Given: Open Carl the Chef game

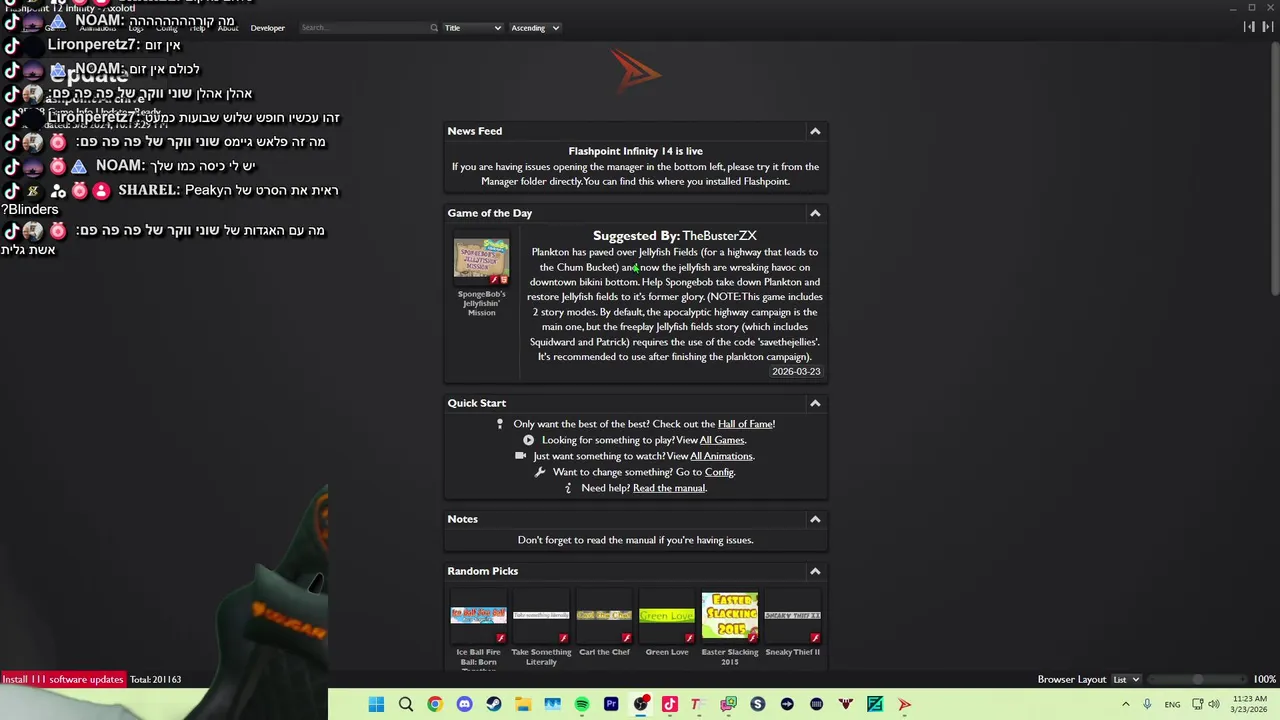Looking at the screenshot, I should click(604, 616).
